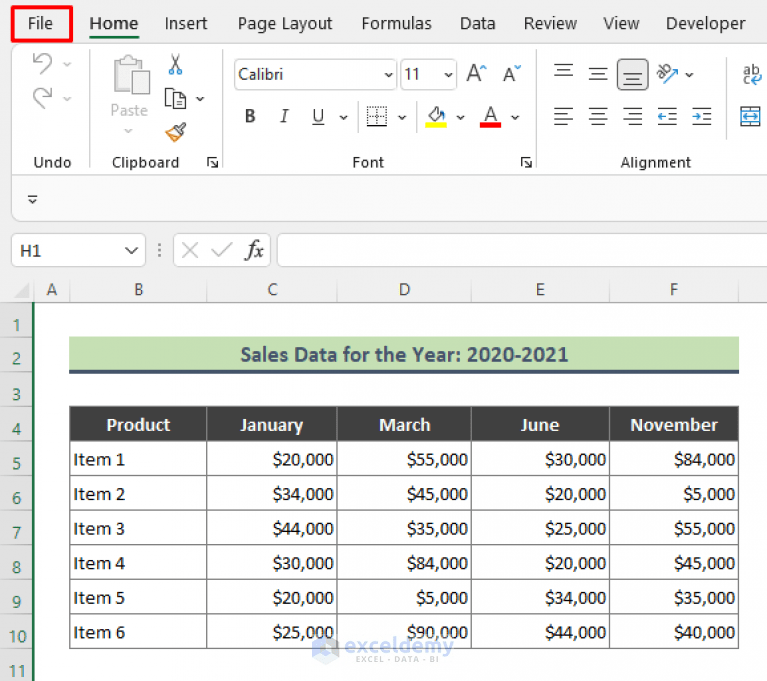Apply Middle Align to the cell
767x681 pixels.
point(598,74)
